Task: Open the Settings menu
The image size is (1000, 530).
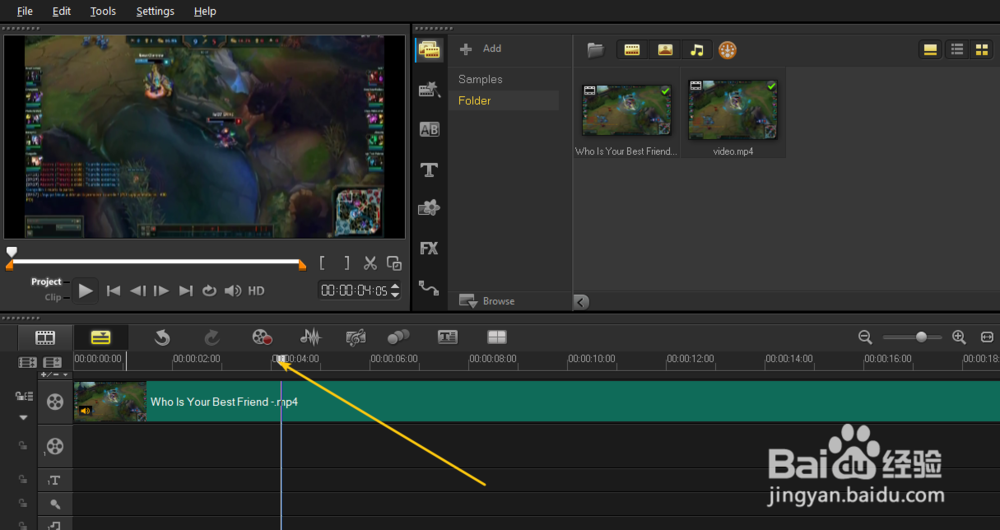Action: (x=155, y=11)
